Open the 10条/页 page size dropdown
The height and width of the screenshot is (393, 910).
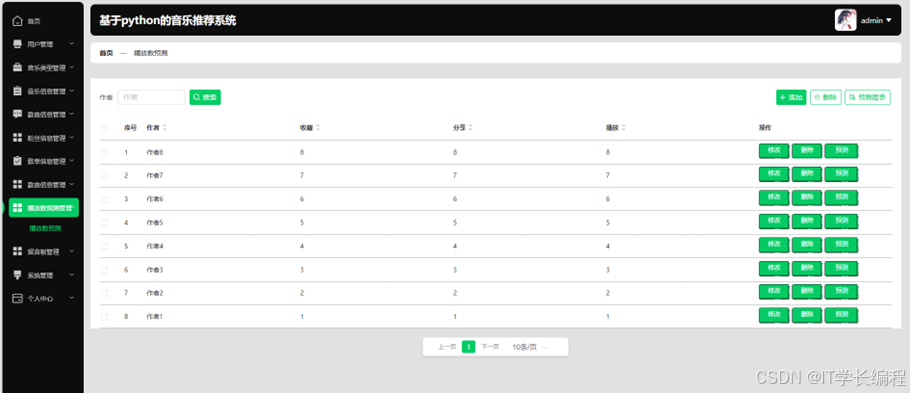(x=530, y=347)
